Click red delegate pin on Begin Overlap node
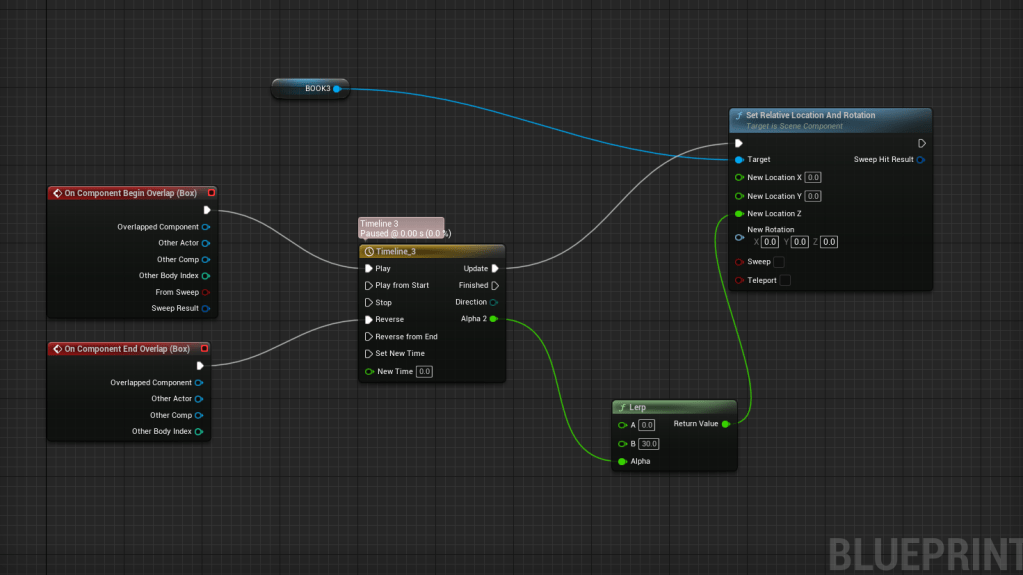 [x=211, y=193]
